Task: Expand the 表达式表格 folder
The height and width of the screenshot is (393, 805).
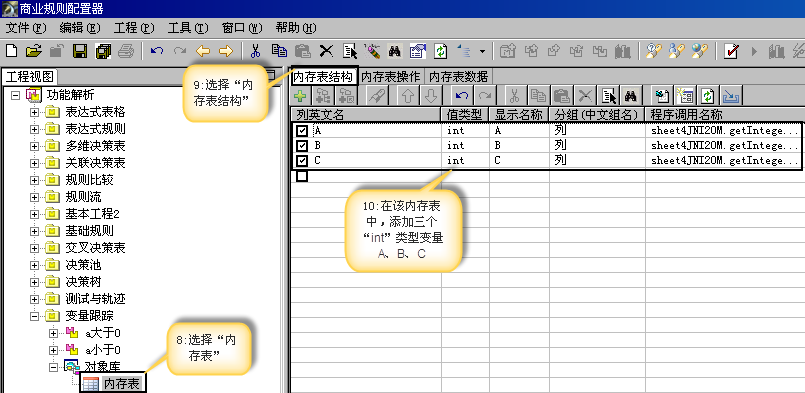Action: (34, 112)
